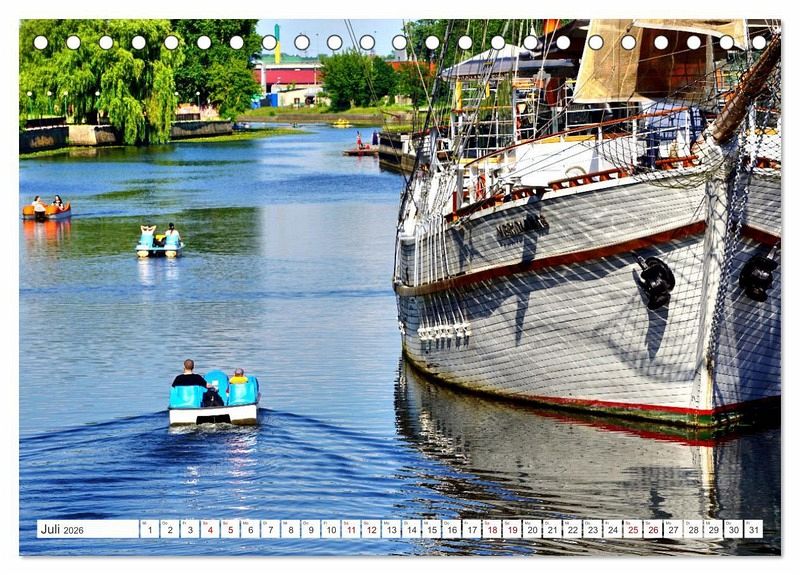The height and width of the screenshot is (575, 800).
Task: Click the last spiral binding hole at top-right
Action: click(759, 42)
